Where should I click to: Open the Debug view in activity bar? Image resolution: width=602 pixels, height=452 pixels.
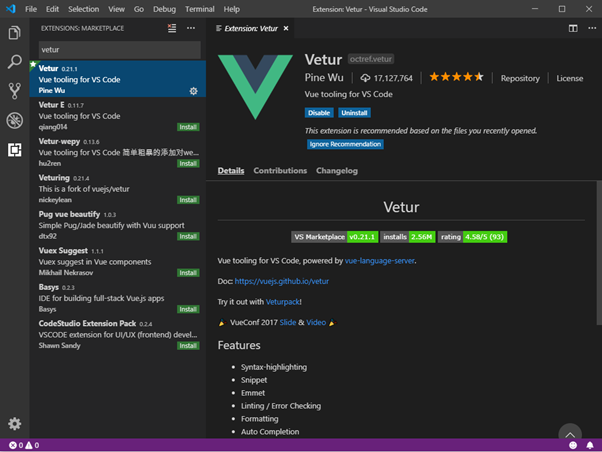tap(15, 120)
